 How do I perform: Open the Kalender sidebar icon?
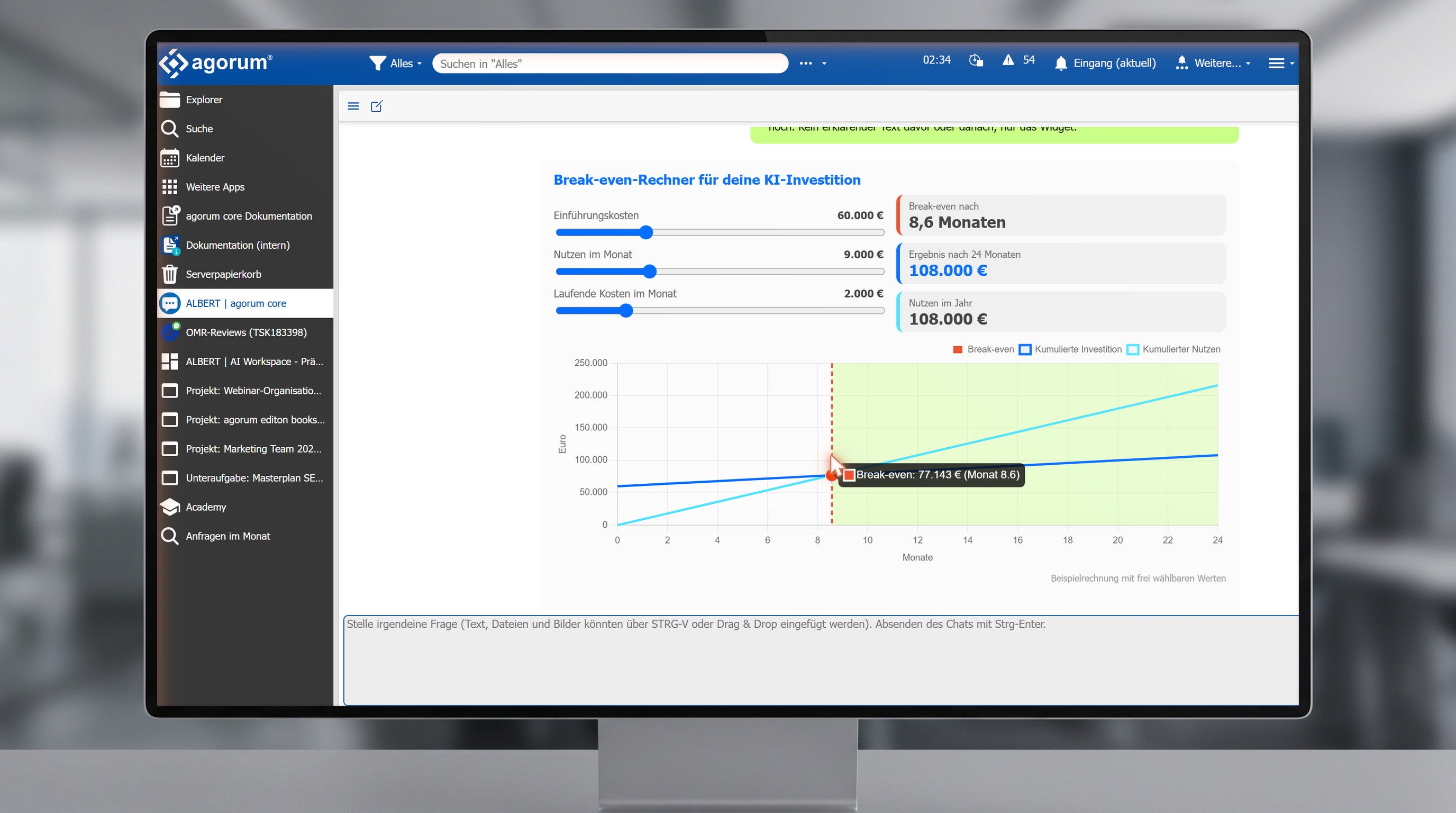[x=169, y=158]
